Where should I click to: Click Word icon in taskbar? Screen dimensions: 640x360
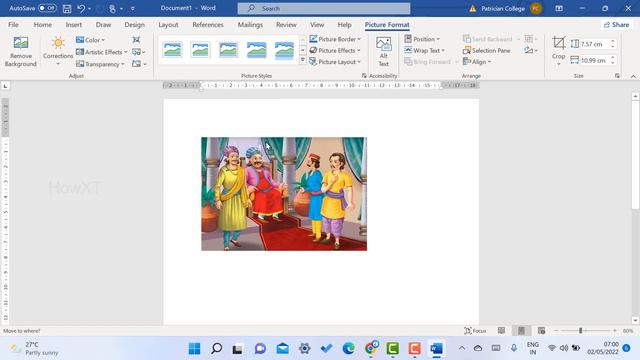pos(436,349)
